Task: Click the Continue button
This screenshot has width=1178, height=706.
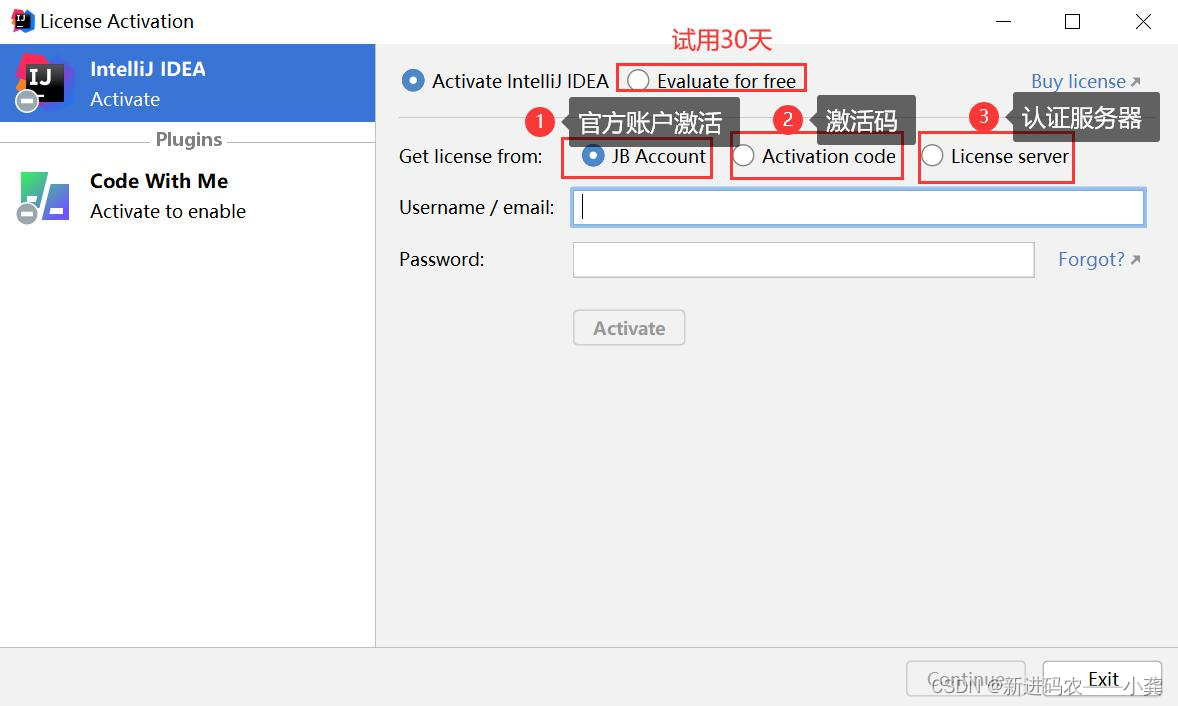Action: [x=965, y=679]
